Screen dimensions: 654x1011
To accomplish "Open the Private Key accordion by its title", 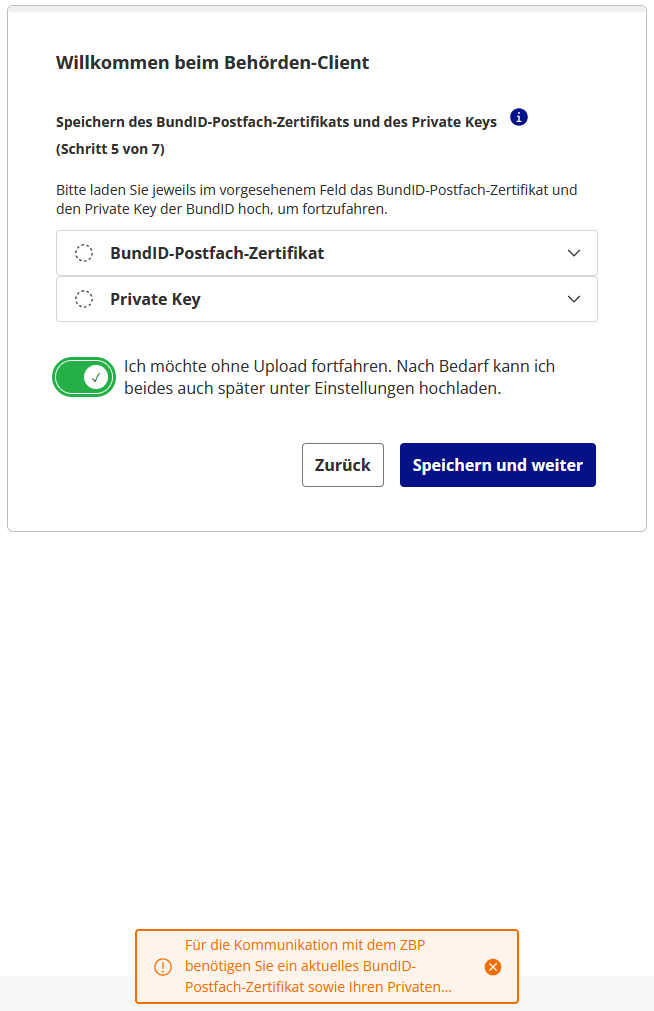I will pyautogui.click(x=155, y=299).
